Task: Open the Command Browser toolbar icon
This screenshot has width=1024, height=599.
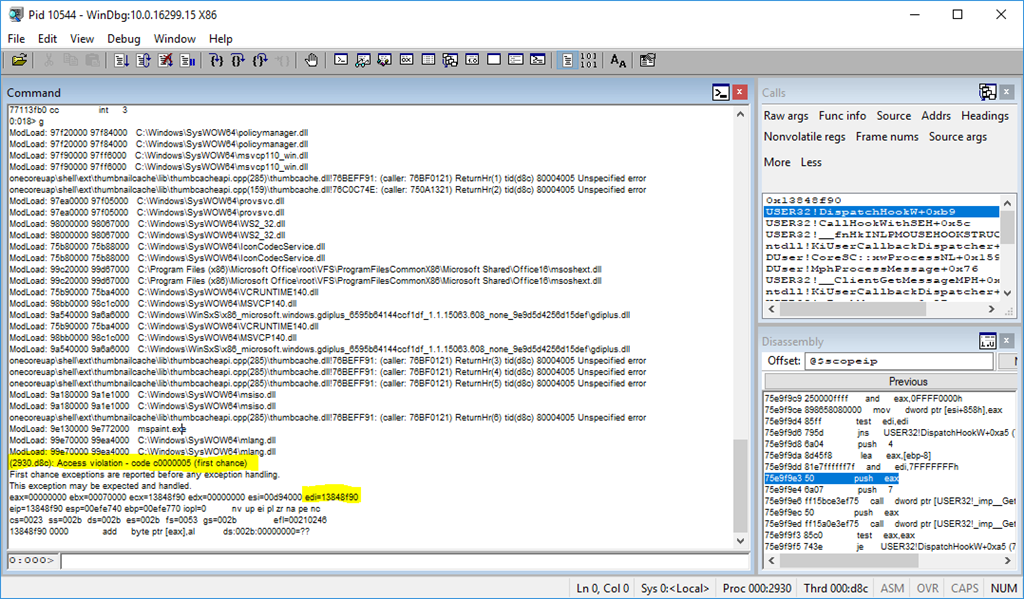Action: point(537,60)
